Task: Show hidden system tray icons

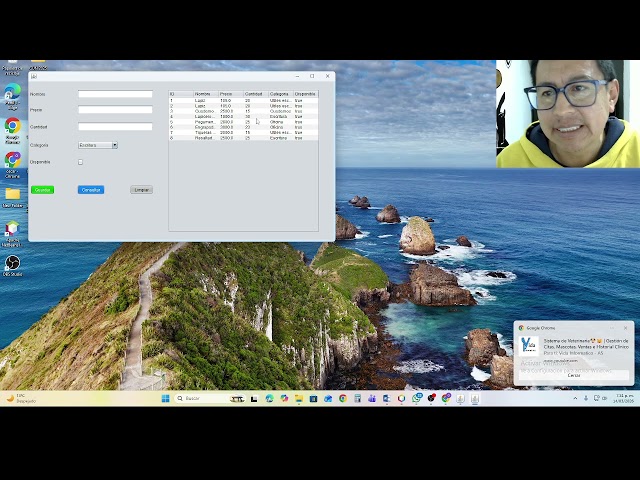Action: pos(575,398)
